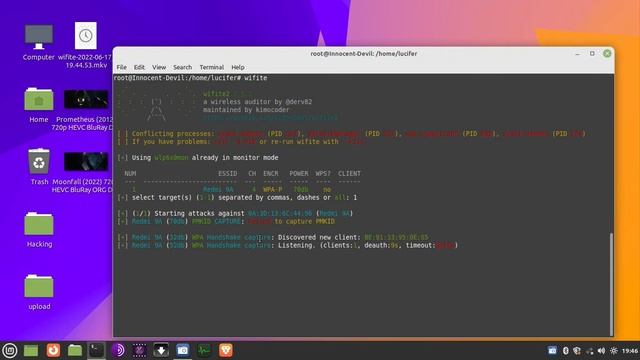Click 'Discovered new client' line
Screen dimensions: 640x360
pyautogui.click(x=273, y=237)
